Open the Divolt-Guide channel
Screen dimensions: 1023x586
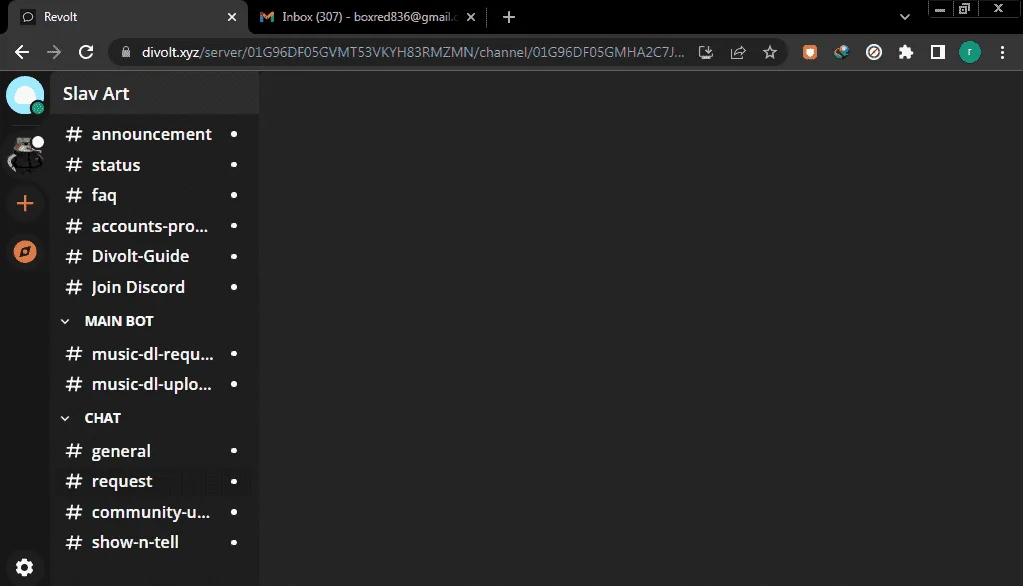pyautogui.click(x=154, y=256)
